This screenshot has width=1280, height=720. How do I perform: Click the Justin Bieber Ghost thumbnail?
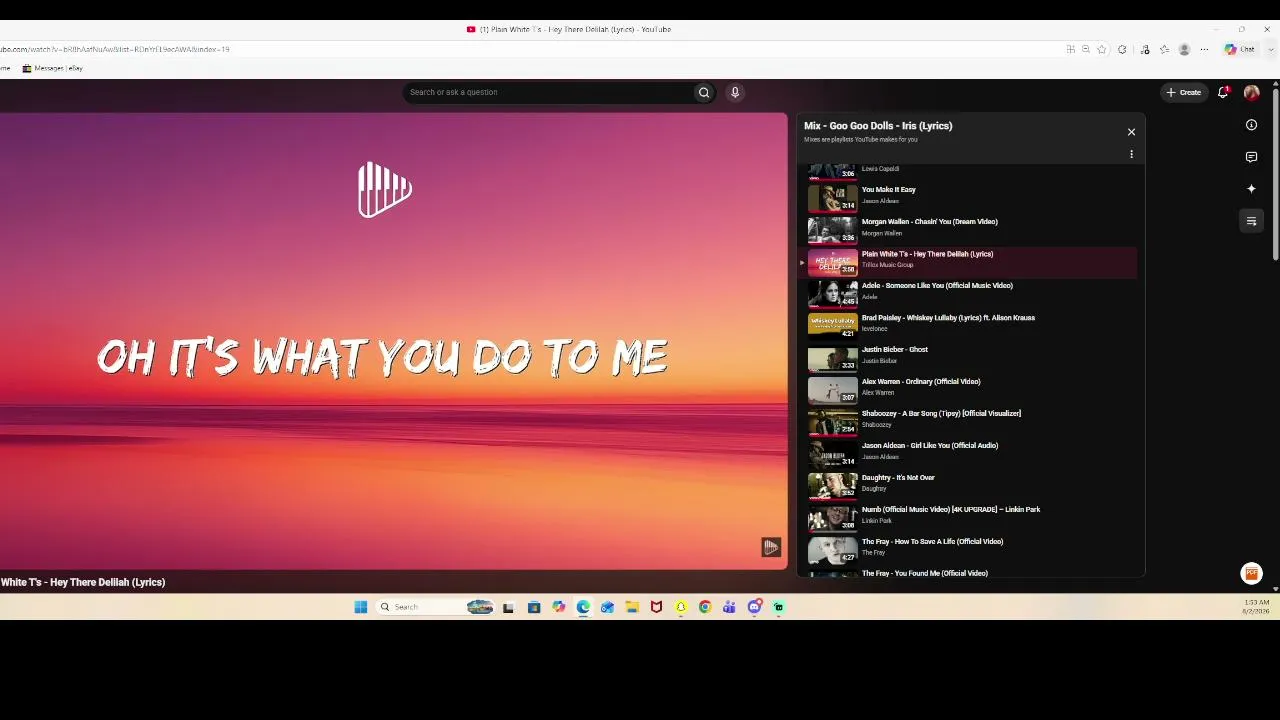pyautogui.click(x=832, y=357)
